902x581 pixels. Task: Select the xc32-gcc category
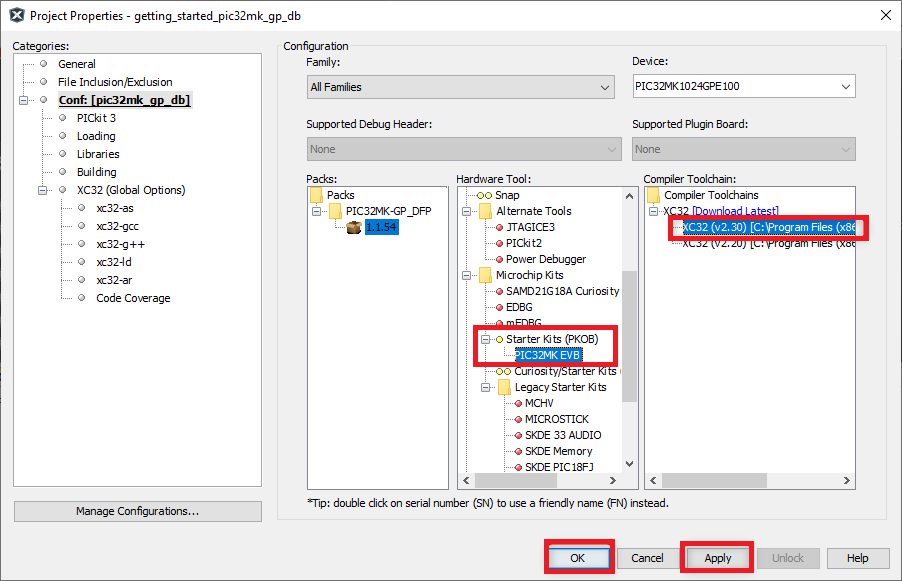(117, 226)
